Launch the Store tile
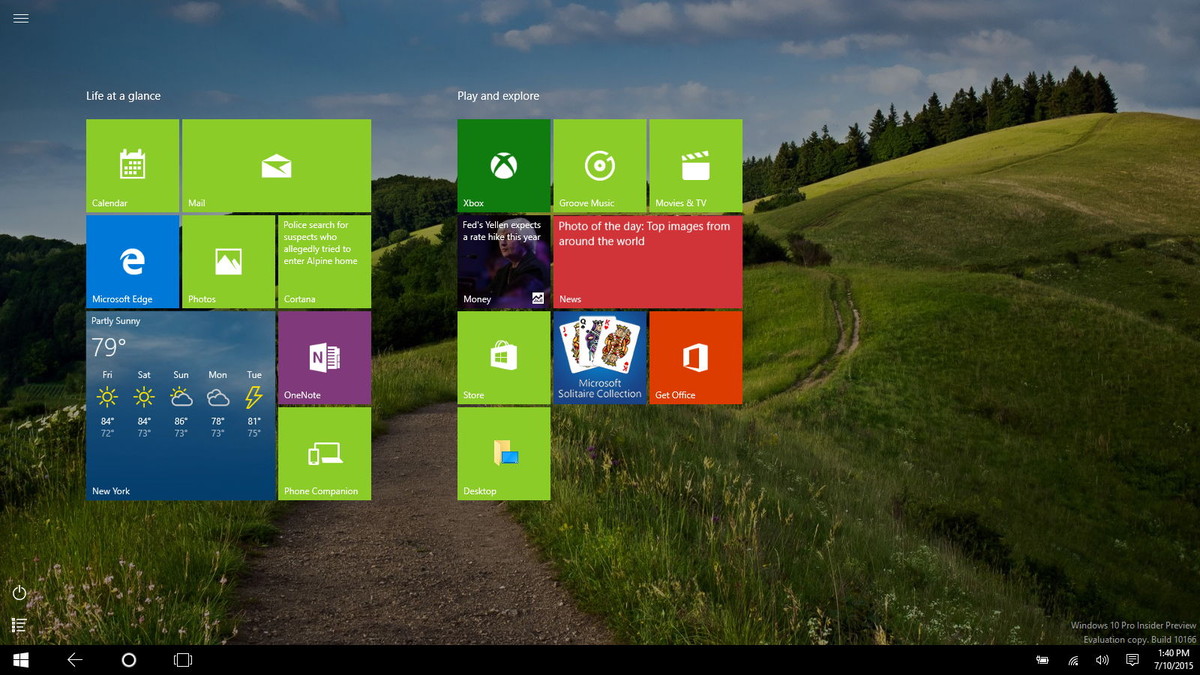Viewport: 1200px width, 675px height. click(x=504, y=358)
